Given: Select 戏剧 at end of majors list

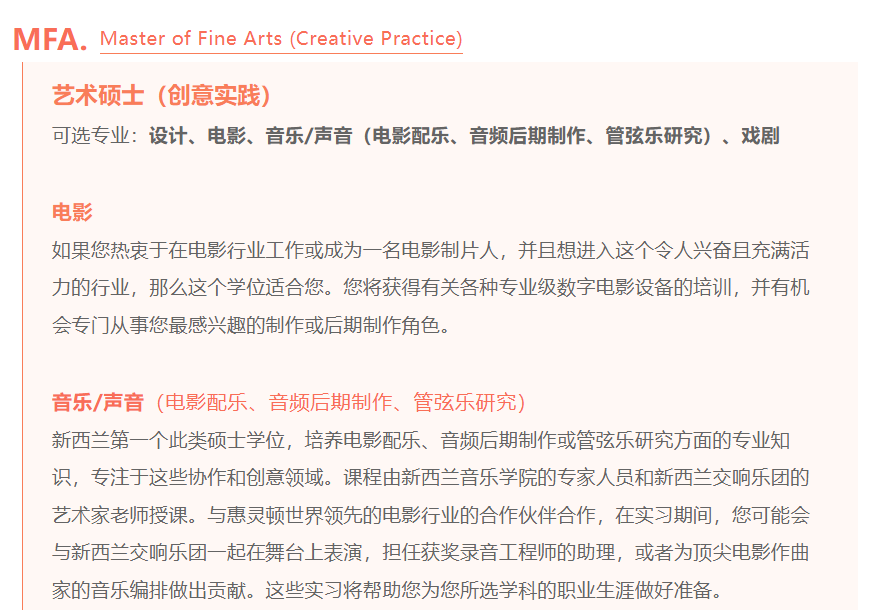Looking at the screenshot, I should (760, 136).
